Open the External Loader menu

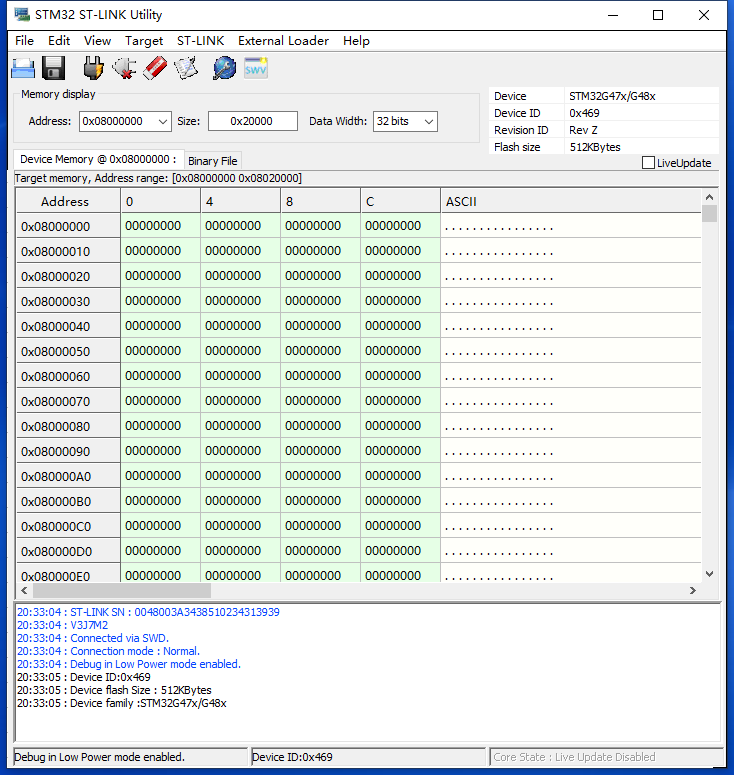point(283,41)
